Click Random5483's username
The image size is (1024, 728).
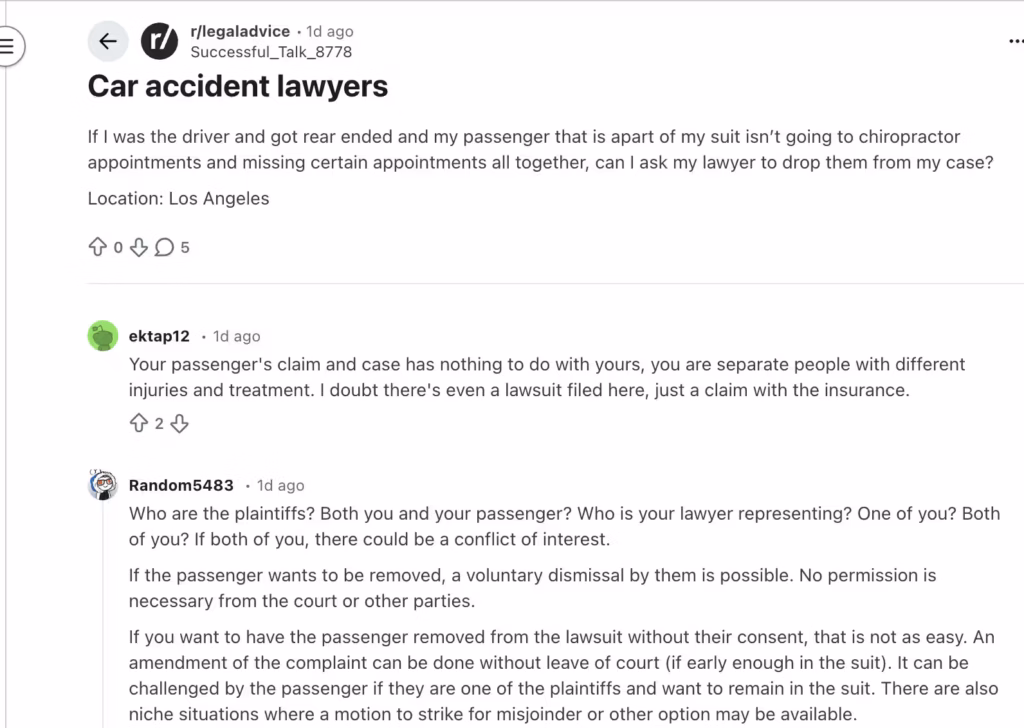[181, 485]
